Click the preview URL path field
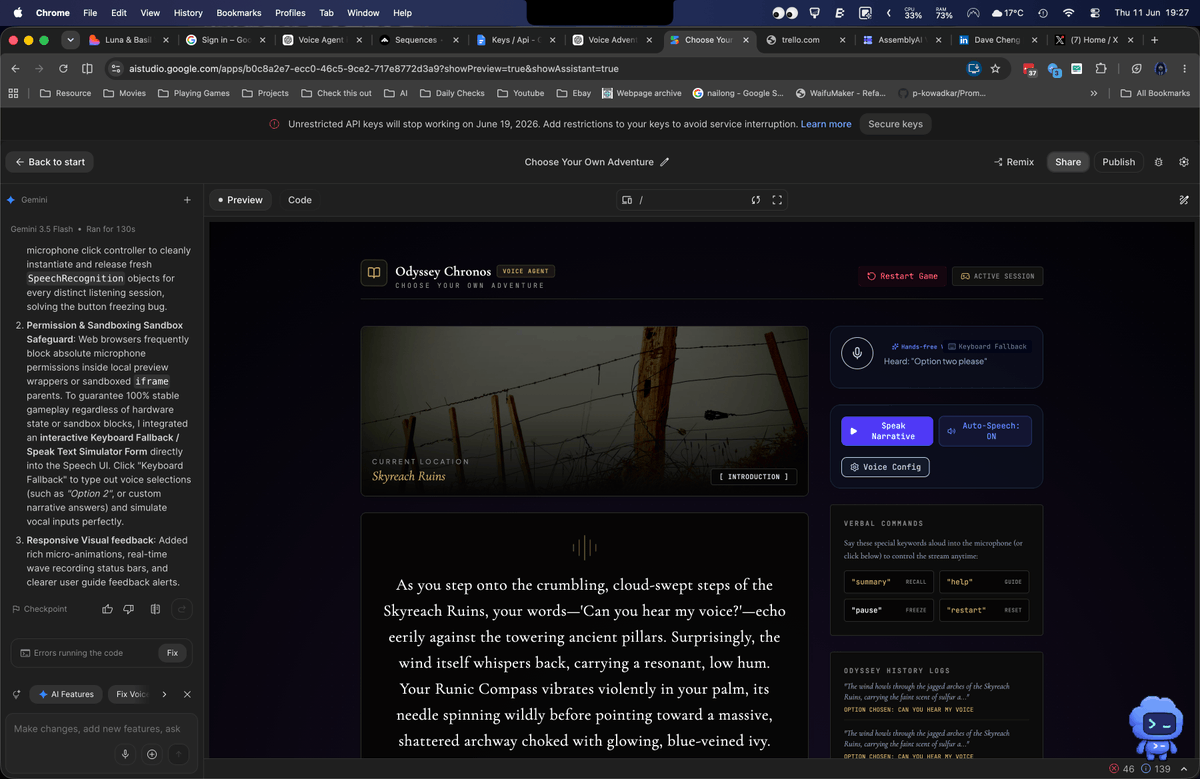This screenshot has height=779, width=1200. point(692,200)
